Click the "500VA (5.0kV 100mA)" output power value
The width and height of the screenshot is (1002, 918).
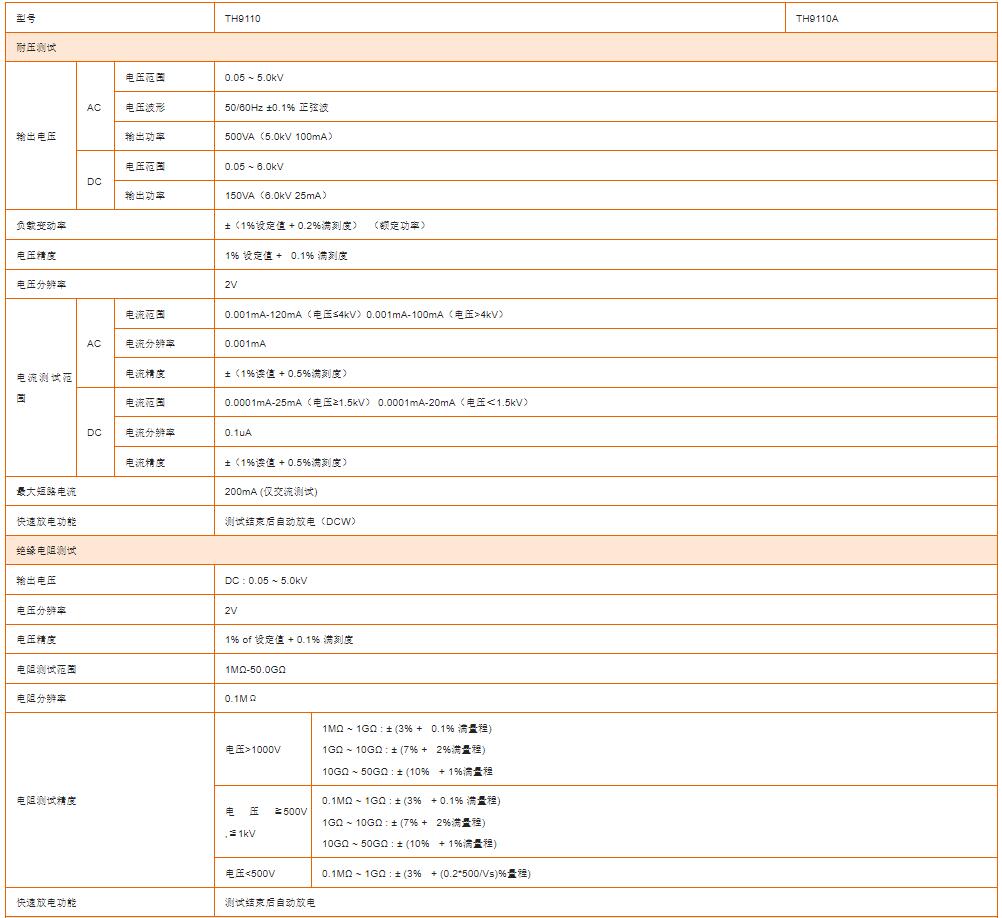279,137
